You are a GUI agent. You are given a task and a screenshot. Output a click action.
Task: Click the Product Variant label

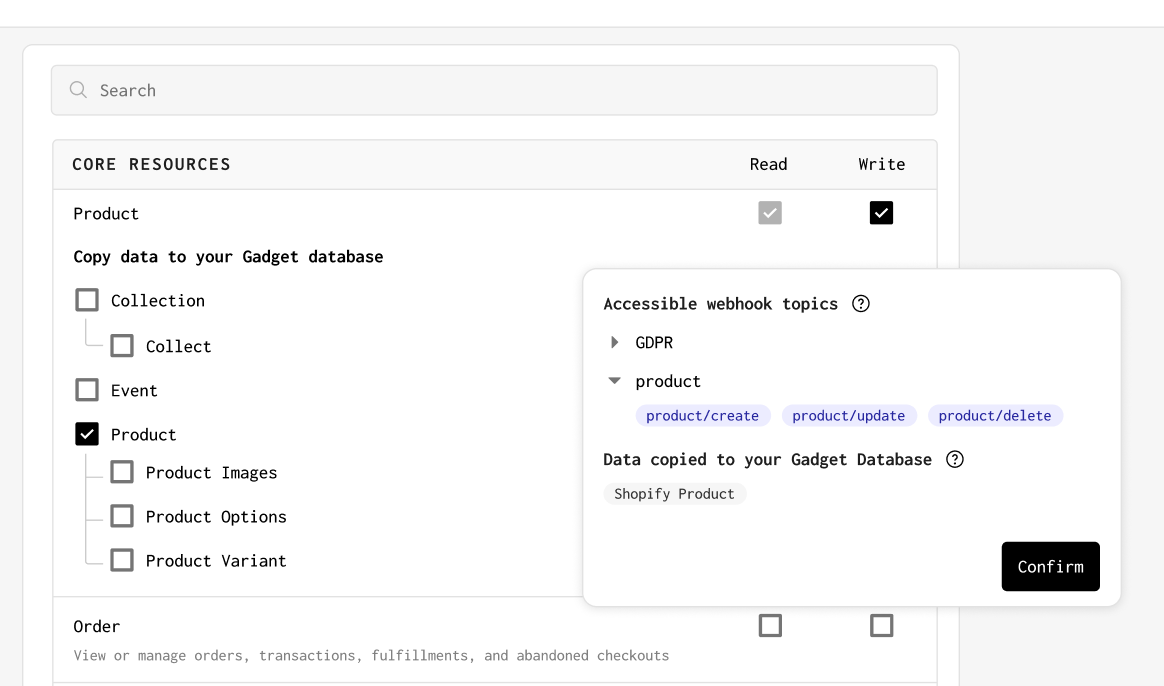coord(216,561)
